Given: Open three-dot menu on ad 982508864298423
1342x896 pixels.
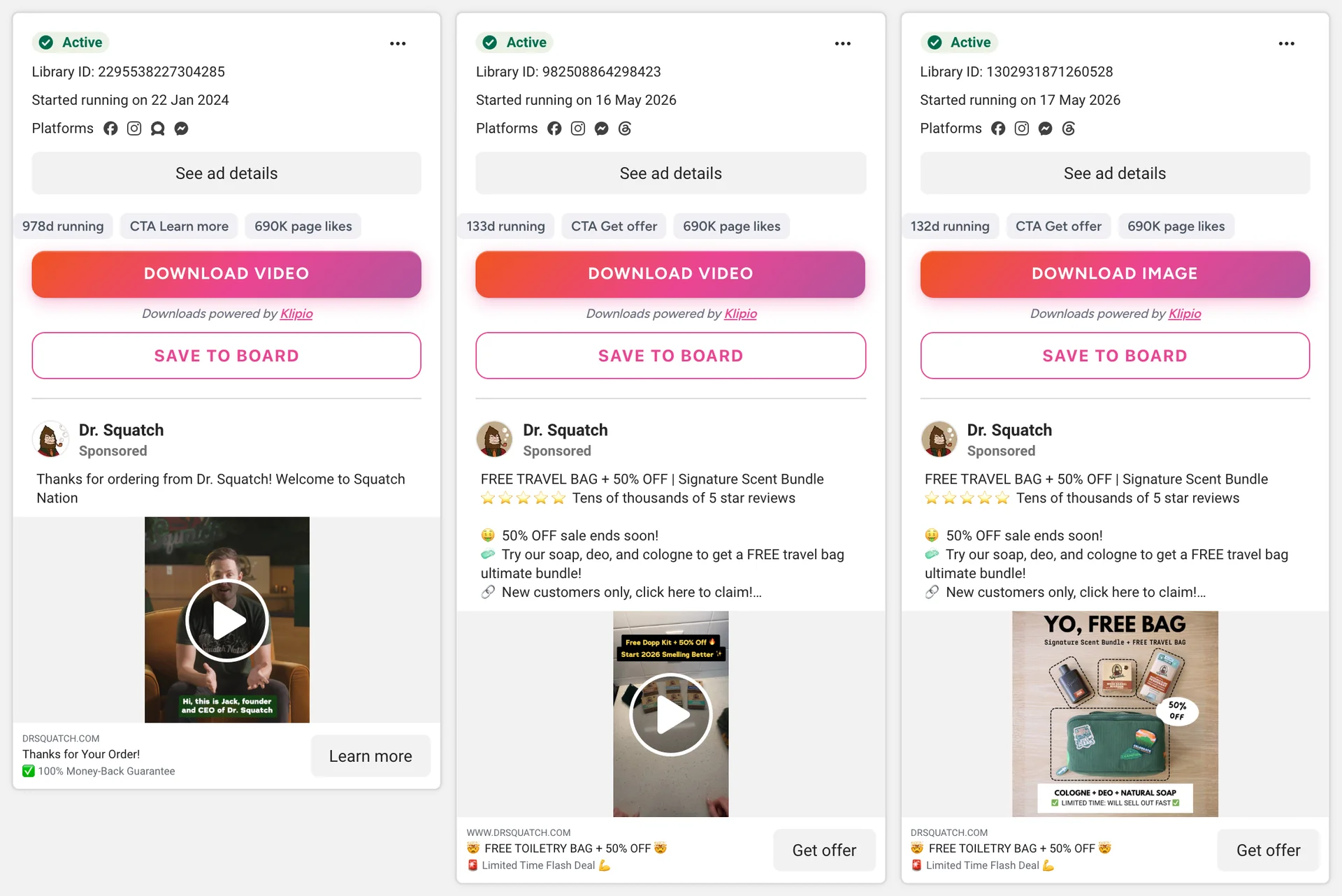Looking at the screenshot, I should pos(842,43).
